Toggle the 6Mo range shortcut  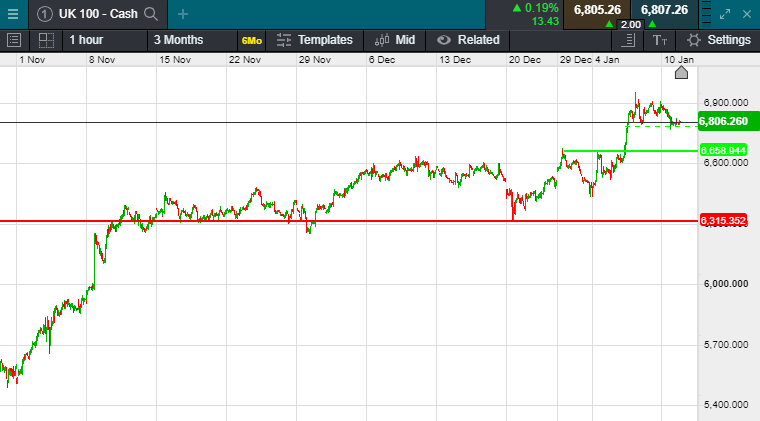click(x=251, y=40)
